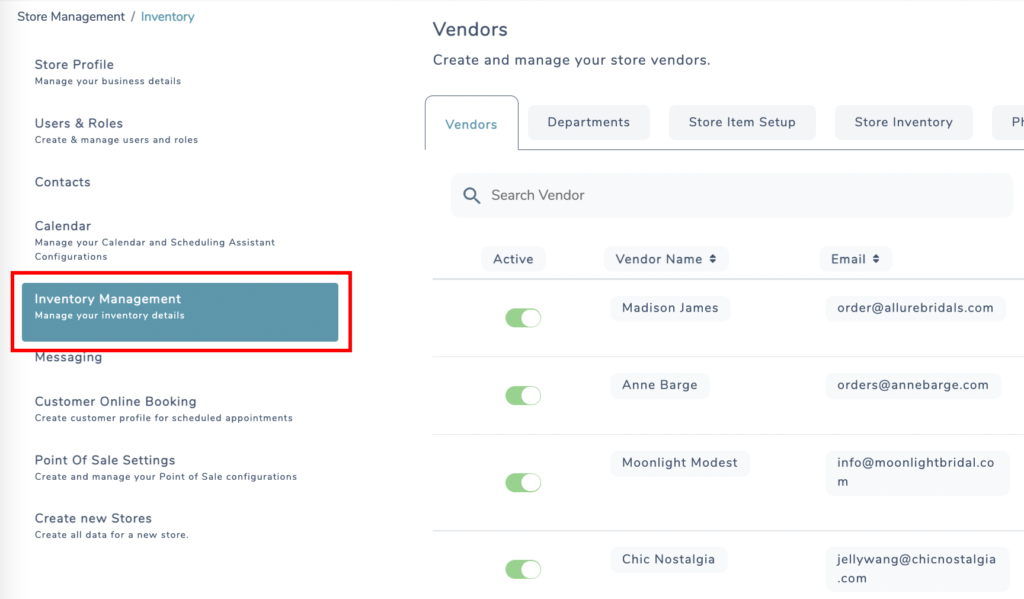The width and height of the screenshot is (1024, 599).
Task: Click the Search Vendor field
Action: pyautogui.click(x=731, y=195)
